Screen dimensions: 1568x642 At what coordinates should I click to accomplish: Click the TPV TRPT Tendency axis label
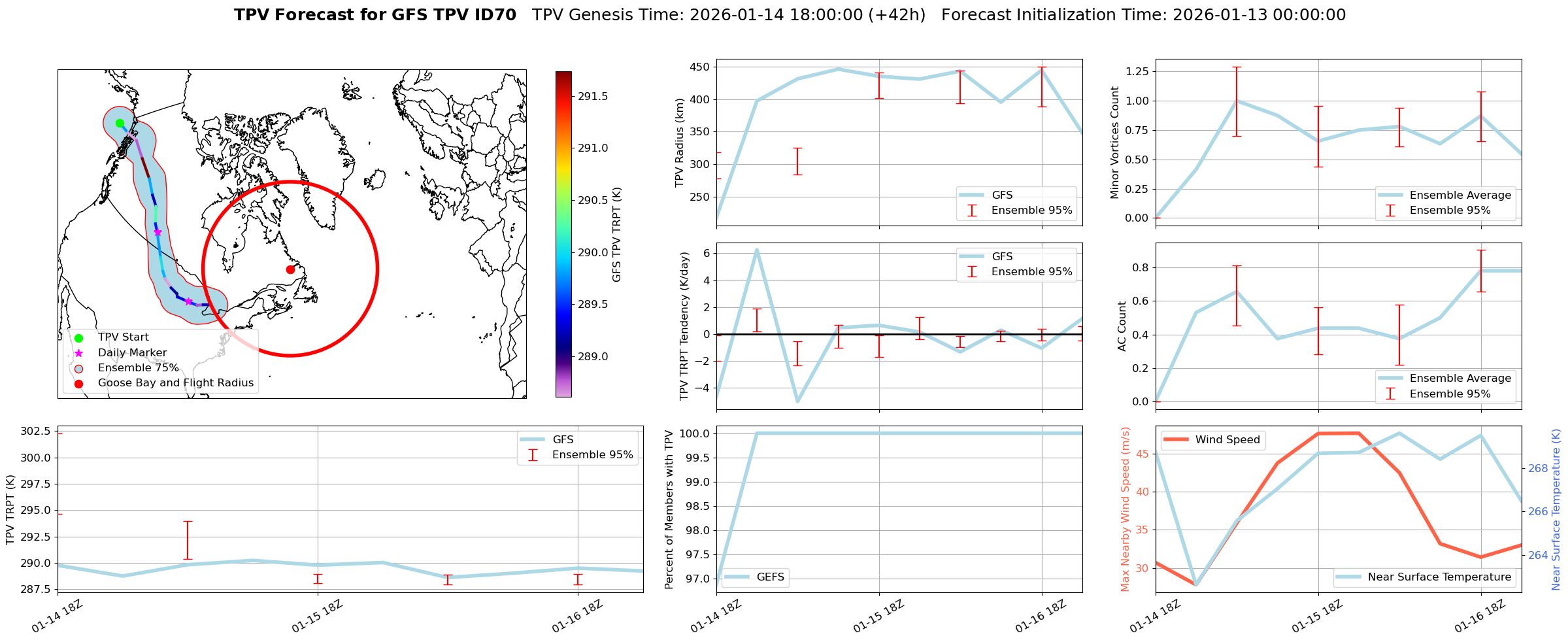[x=684, y=326]
